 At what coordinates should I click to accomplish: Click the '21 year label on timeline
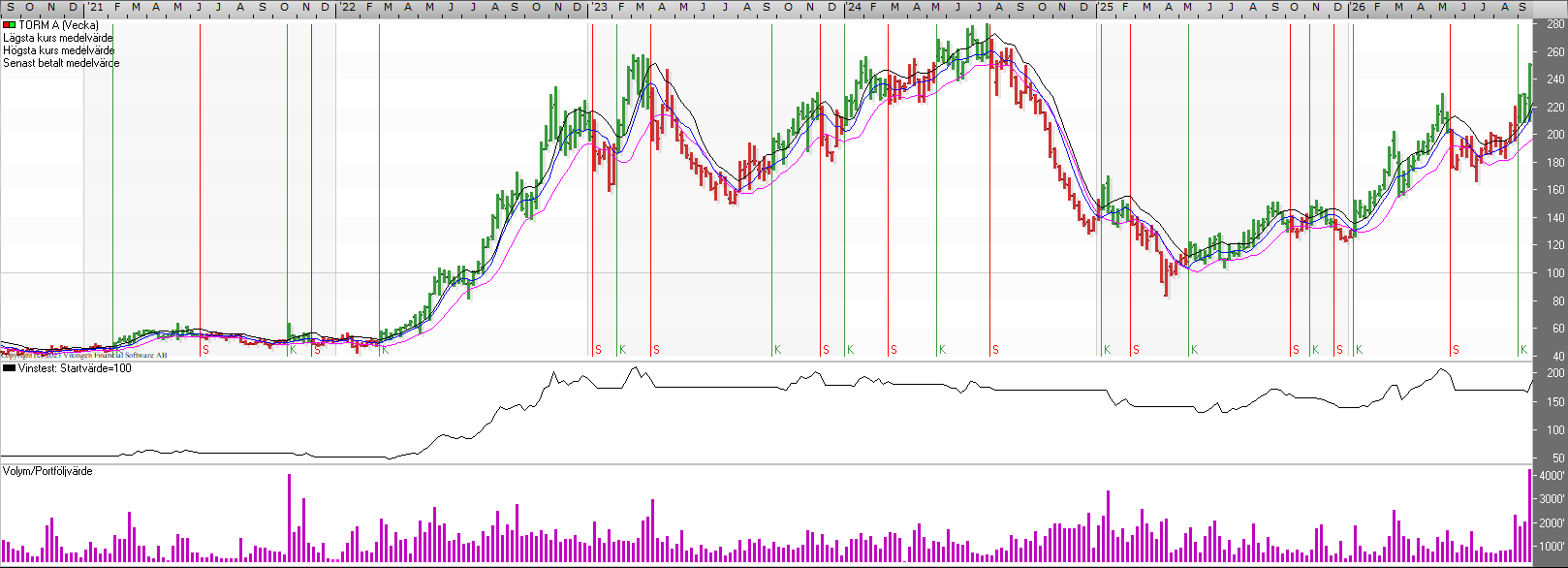click(x=95, y=7)
